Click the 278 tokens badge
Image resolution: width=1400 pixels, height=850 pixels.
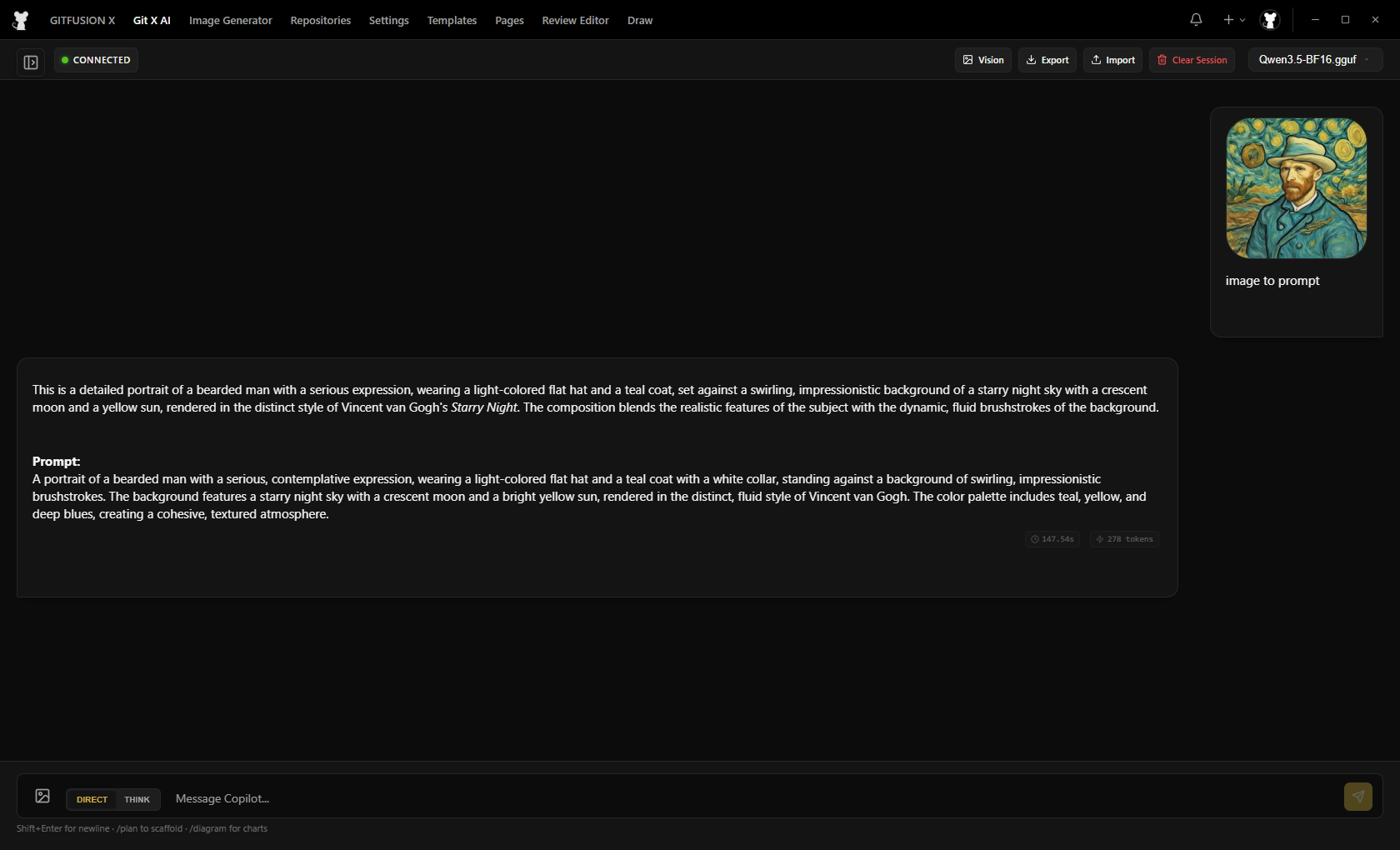(1124, 539)
